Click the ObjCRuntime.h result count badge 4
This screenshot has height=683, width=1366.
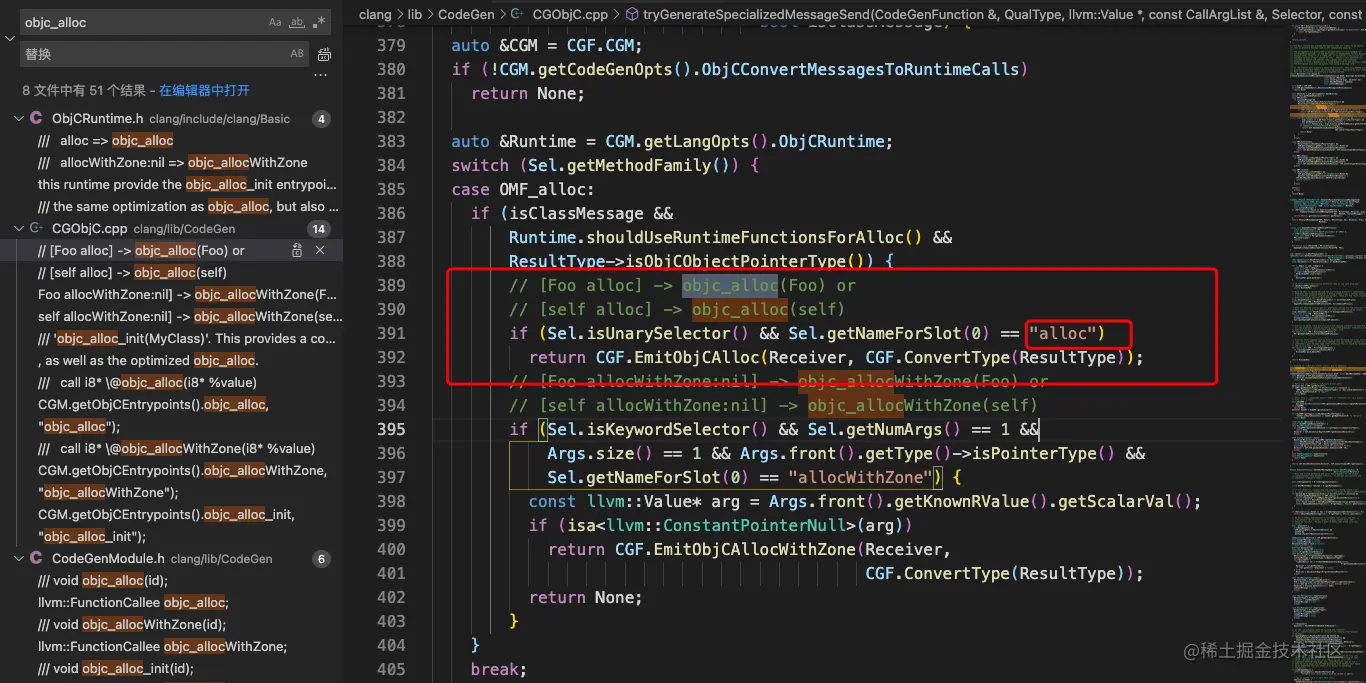pos(321,119)
